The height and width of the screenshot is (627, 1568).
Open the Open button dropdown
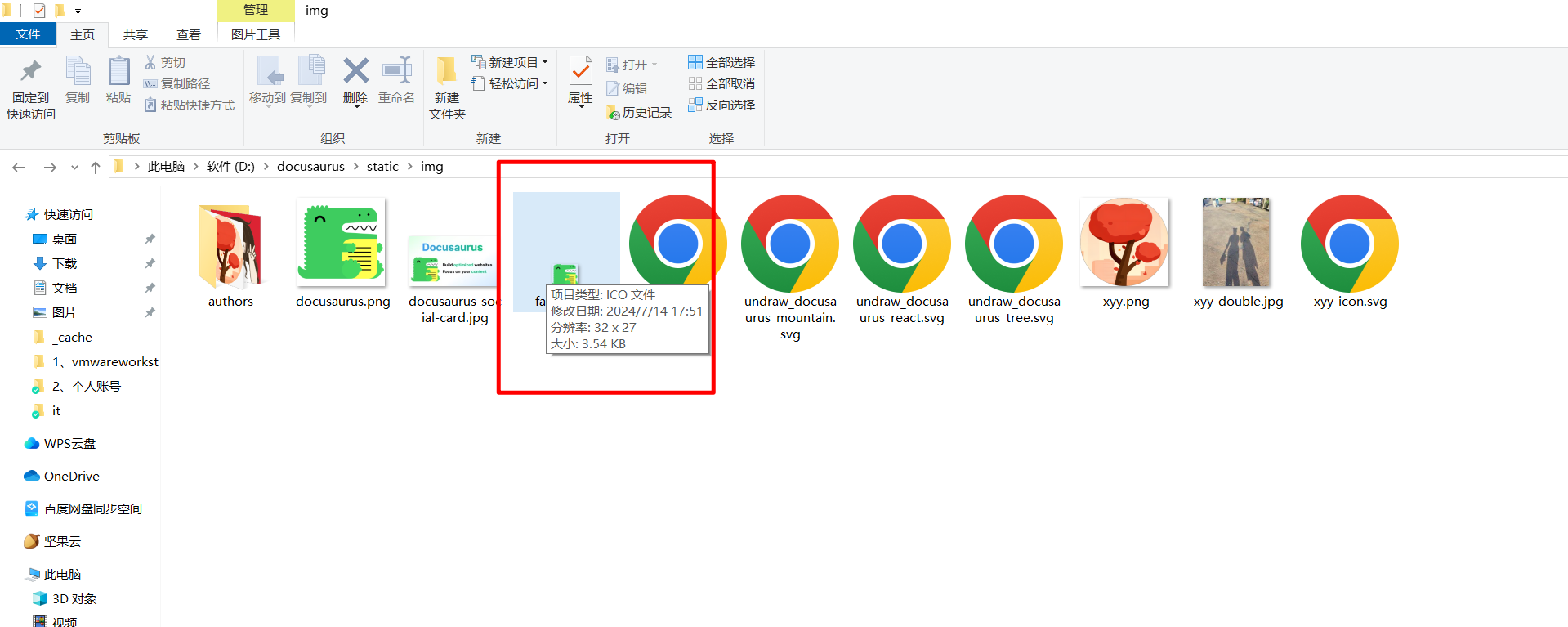pyautogui.click(x=655, y=65)
